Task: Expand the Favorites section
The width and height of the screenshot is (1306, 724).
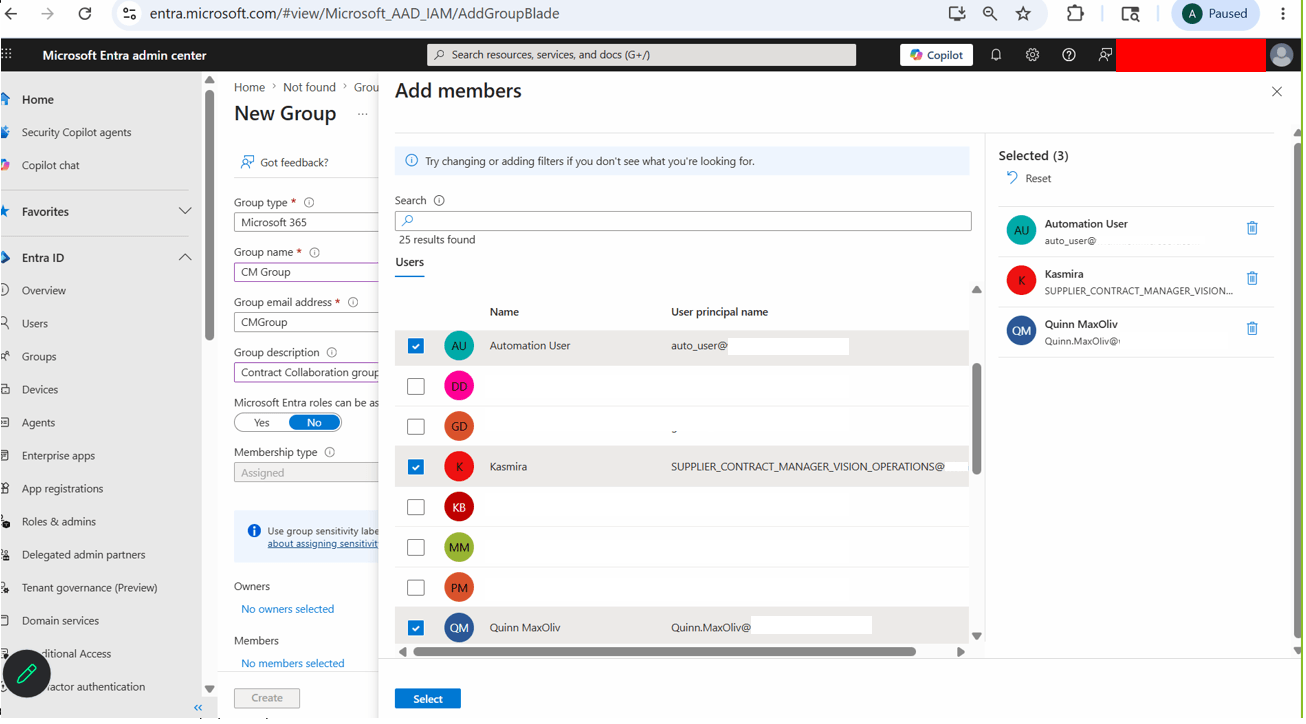Action: [185, 212]
